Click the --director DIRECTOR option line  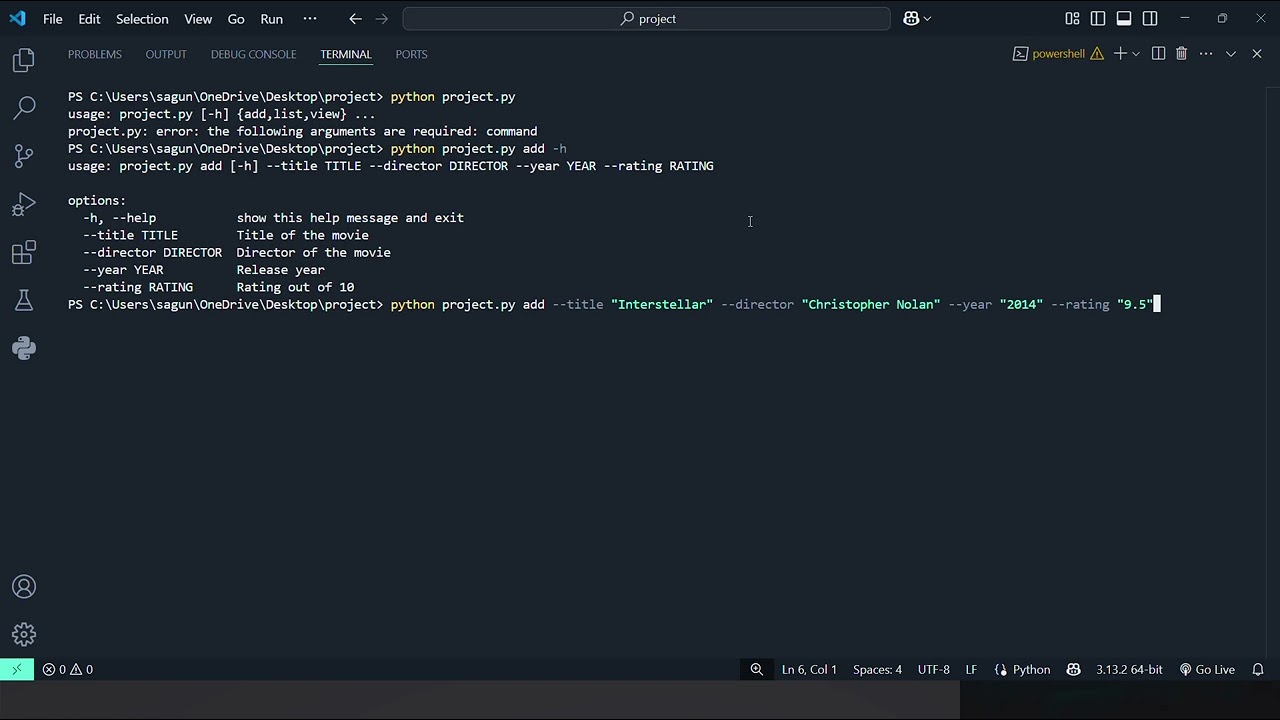pos(237,253)
